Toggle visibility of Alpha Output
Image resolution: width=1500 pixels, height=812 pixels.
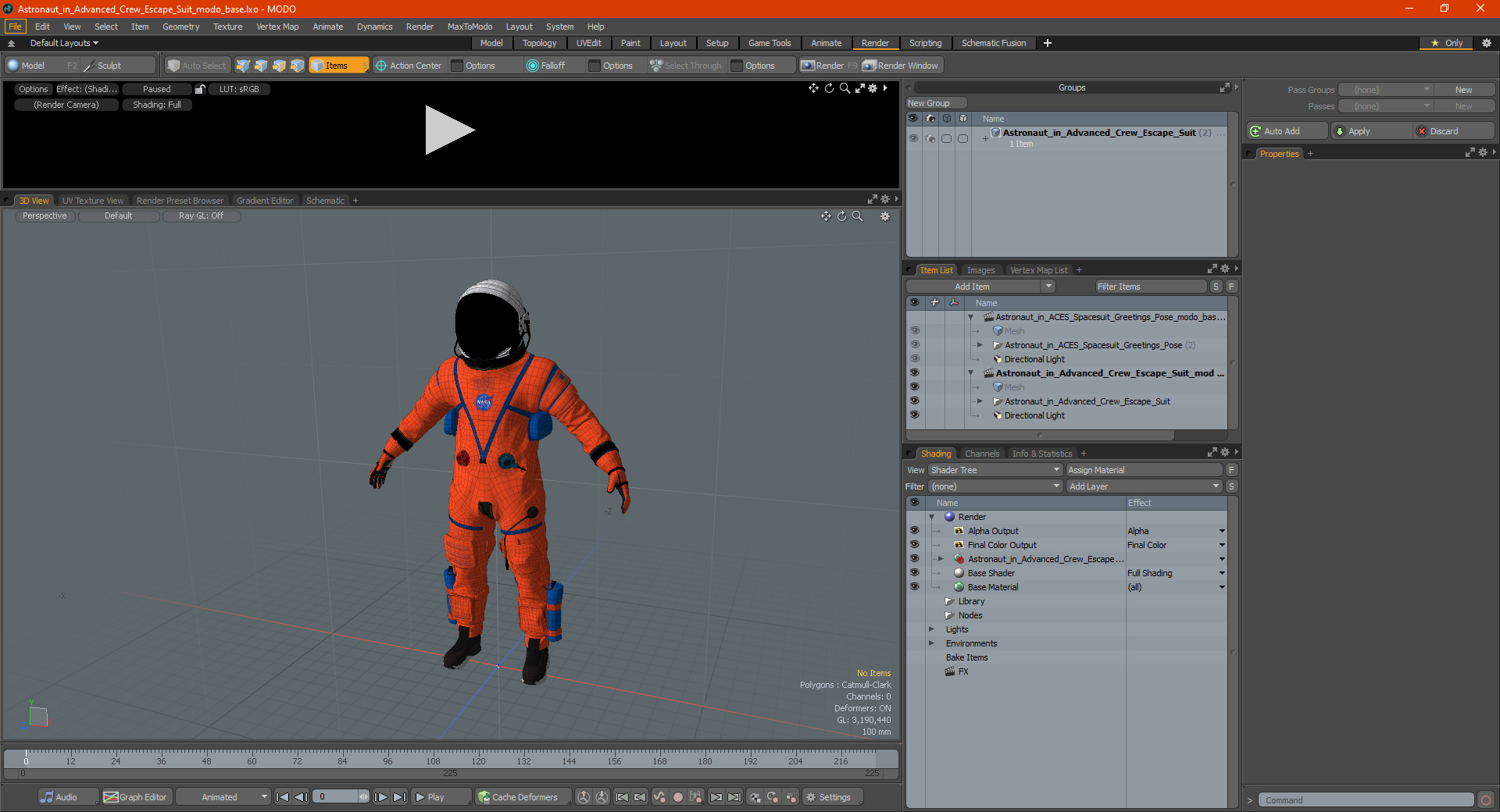pos(914,531)
